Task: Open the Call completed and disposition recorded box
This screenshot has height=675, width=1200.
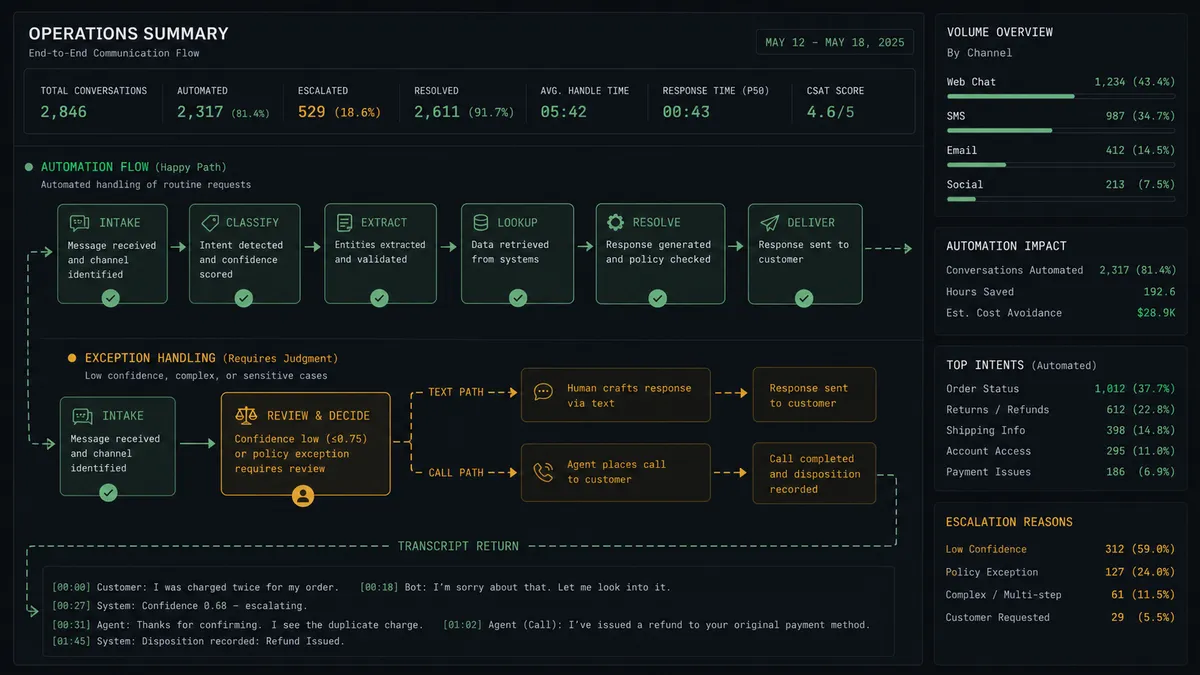Action: pyautogui.click(x=814, y=473)
